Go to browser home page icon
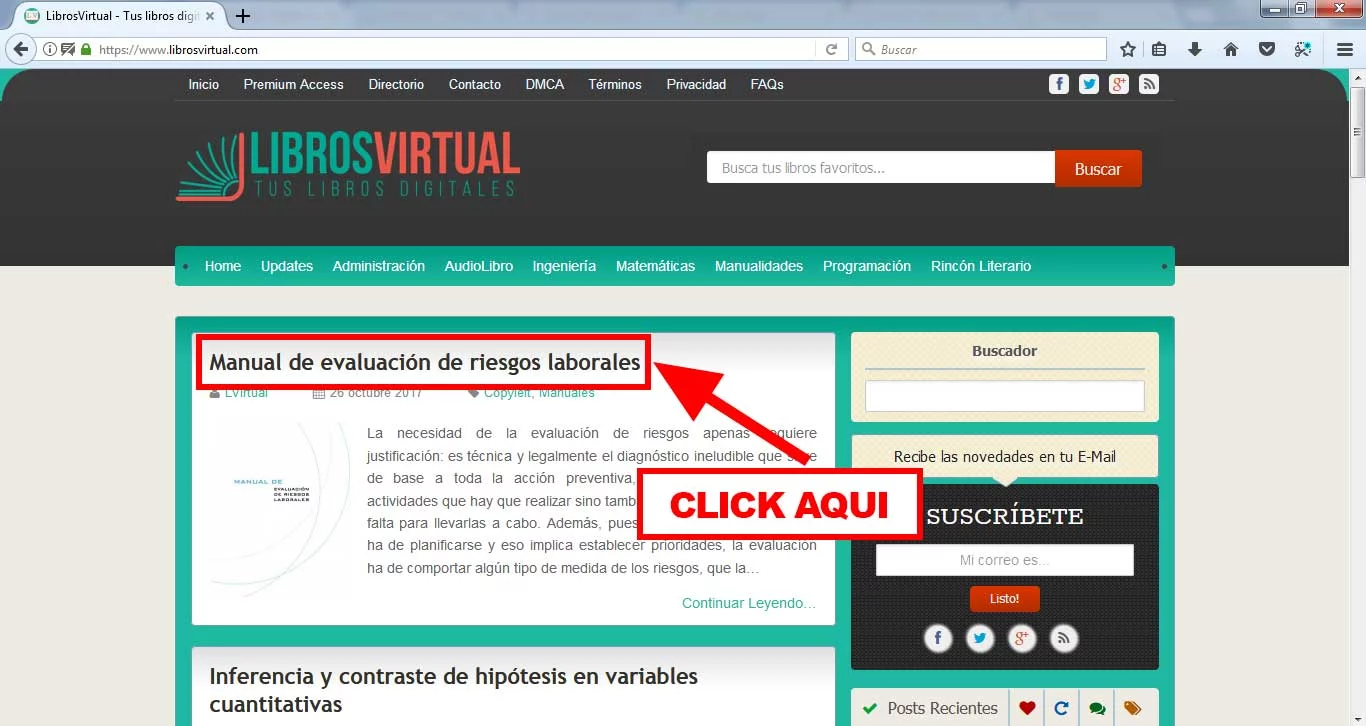 coord(1231,49)
